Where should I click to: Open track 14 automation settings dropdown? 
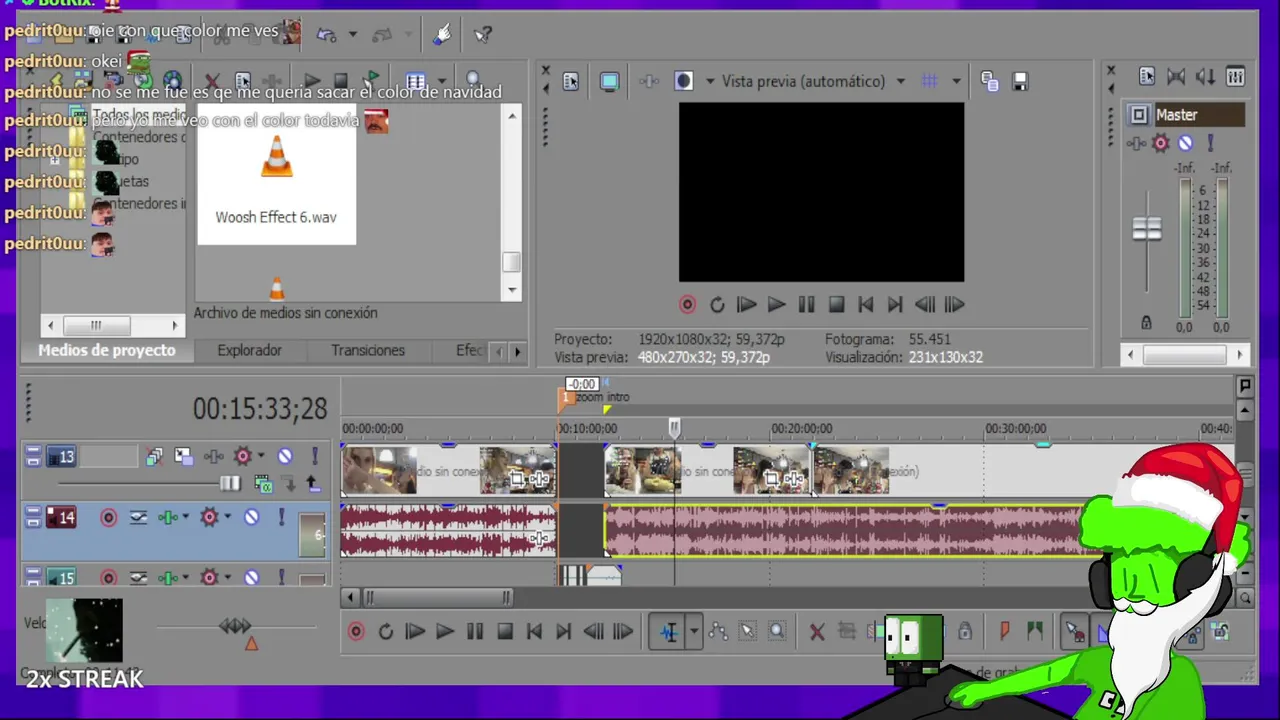227,517
